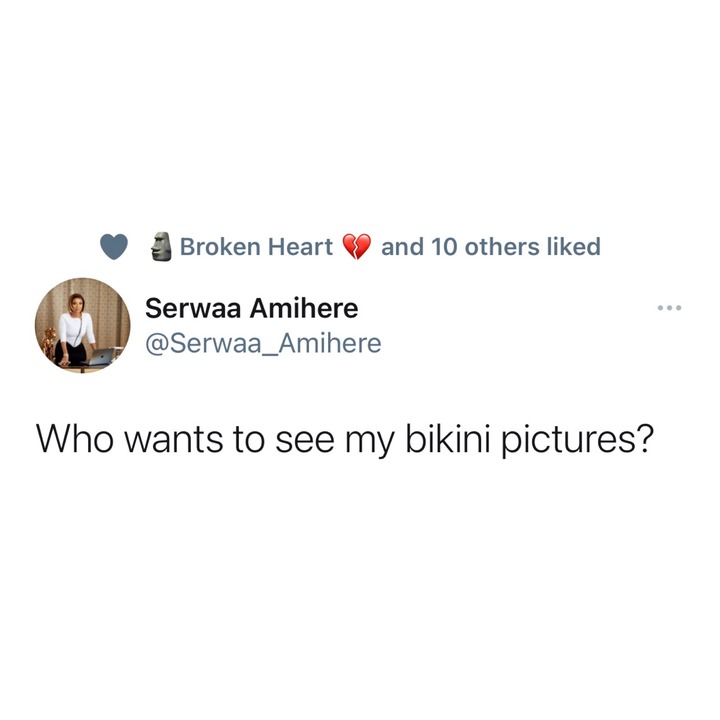This screenshot has width=720, height=720.
Task: Open Serwaa Amihere's profile picture
Action: [x=83, y=325]
